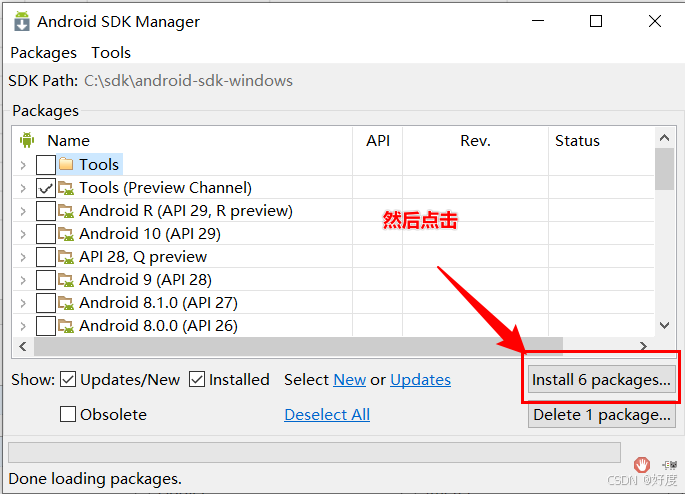Viewport: 685px width, 494px height.
Task: Expand the Android R (API 29, R preview) node
Action: tap(23, 211)
